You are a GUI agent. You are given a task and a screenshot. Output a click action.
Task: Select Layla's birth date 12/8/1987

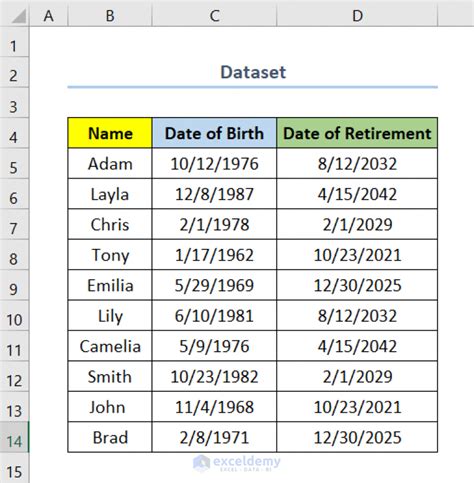click(214, 194)
